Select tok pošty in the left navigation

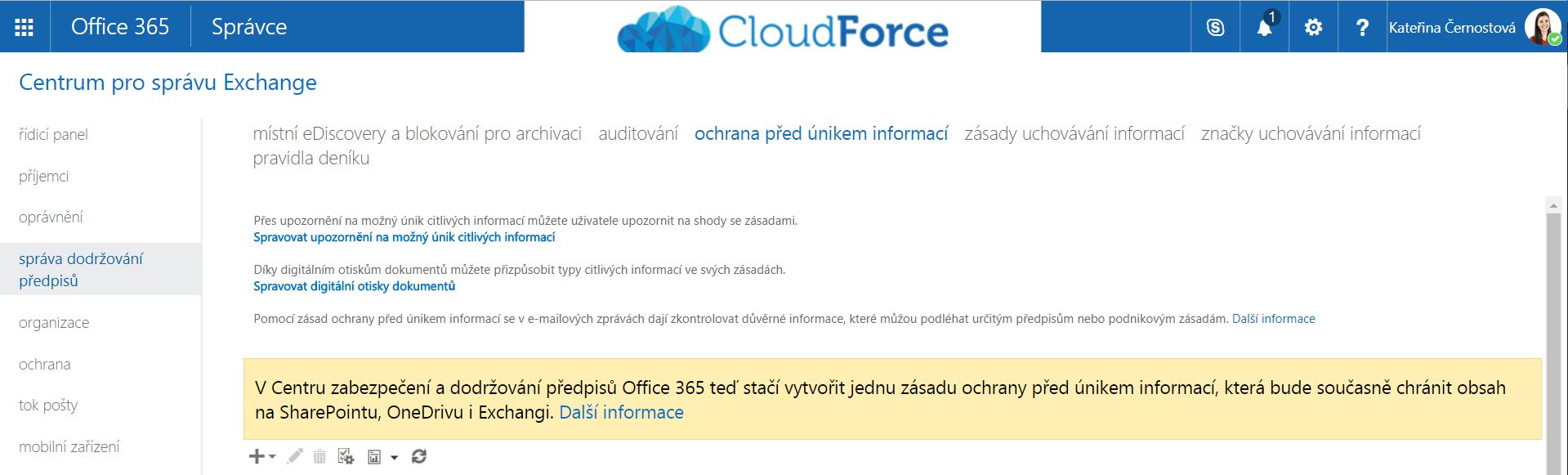[x=48, y=405]
